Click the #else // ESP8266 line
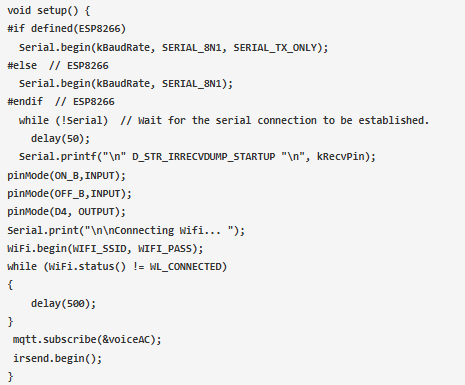This screenshot has width=465, height=385. 58,65
